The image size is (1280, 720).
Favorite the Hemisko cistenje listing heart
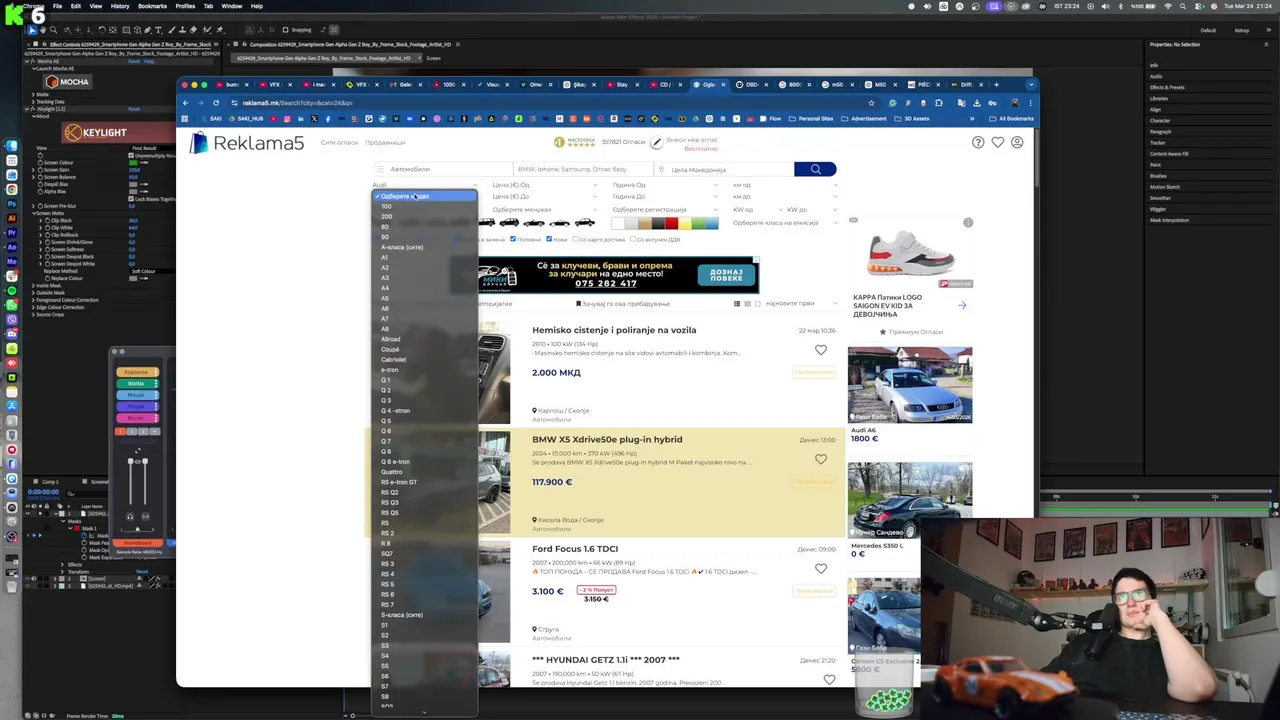(821, 350)
